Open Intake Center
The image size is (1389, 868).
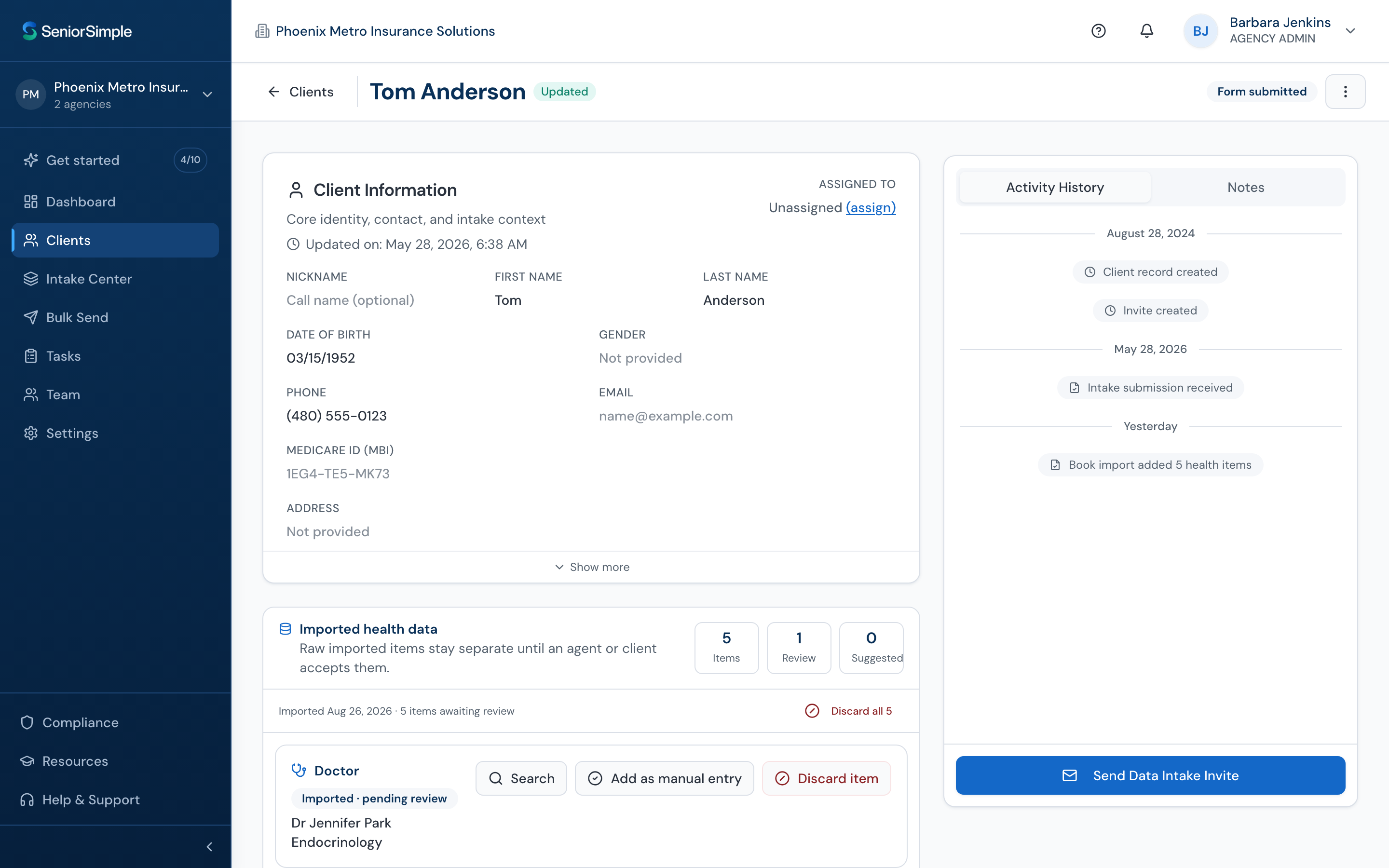[x=115, y=279]
